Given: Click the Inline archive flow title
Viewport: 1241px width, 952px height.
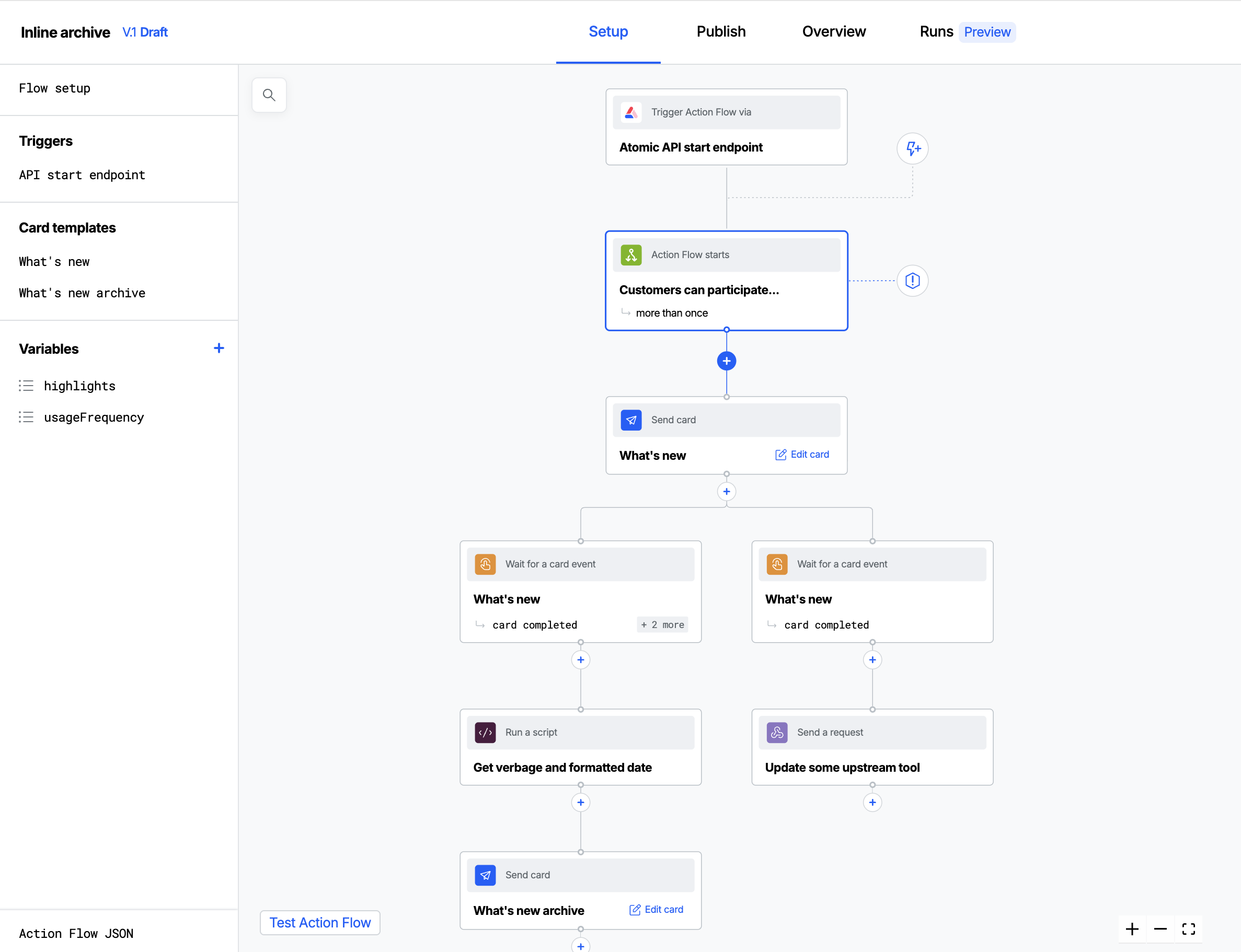Looking at the screenshot, I should (65, 32).
